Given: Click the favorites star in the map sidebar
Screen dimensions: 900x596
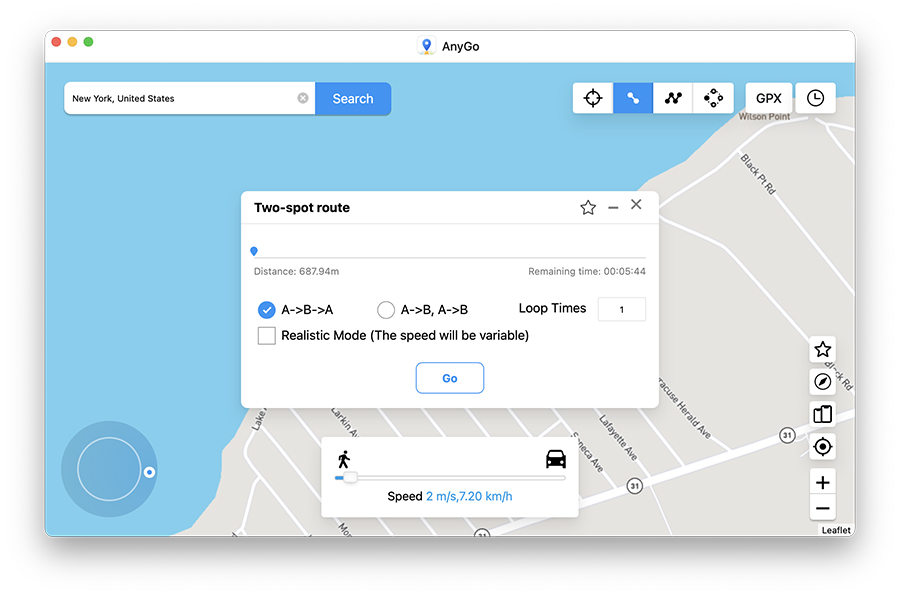Looking at the screenshot, I should pos(822,349).
